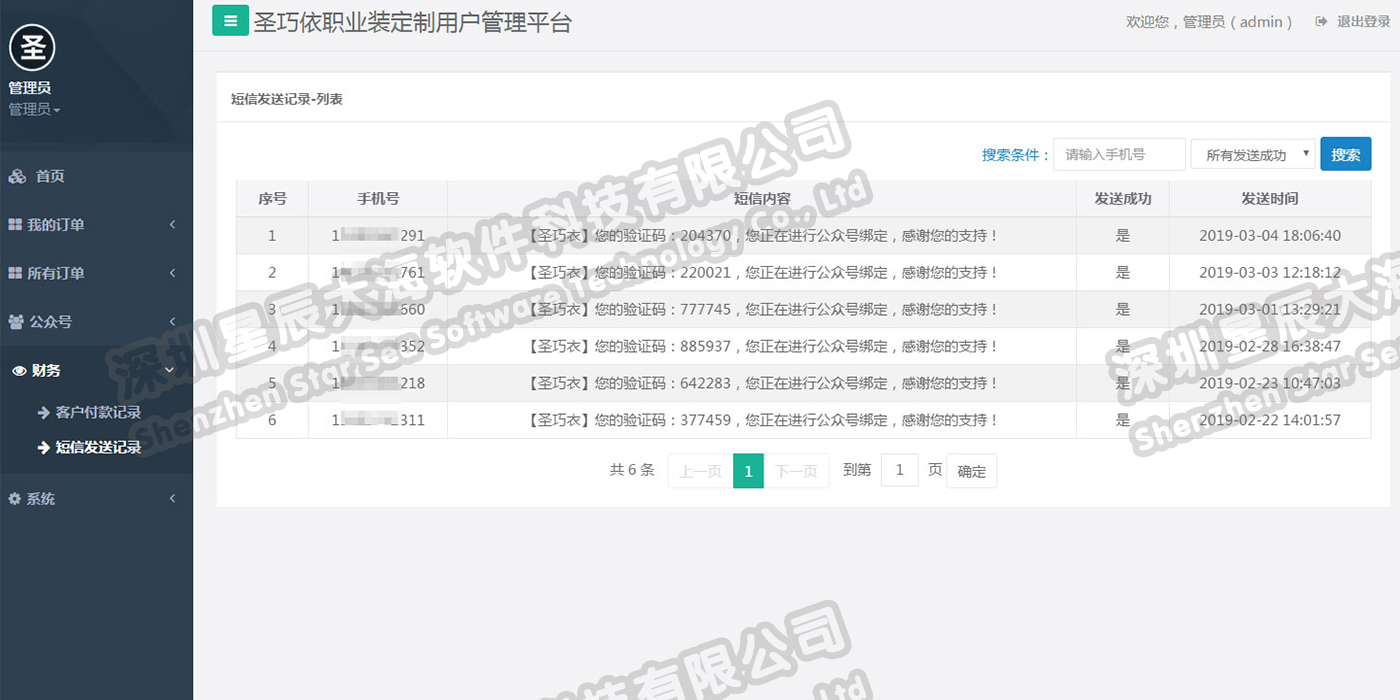Viewport: 1400px width, 700px height.
Task: Click the users icon beside 公众号
Action: [16, 322]
